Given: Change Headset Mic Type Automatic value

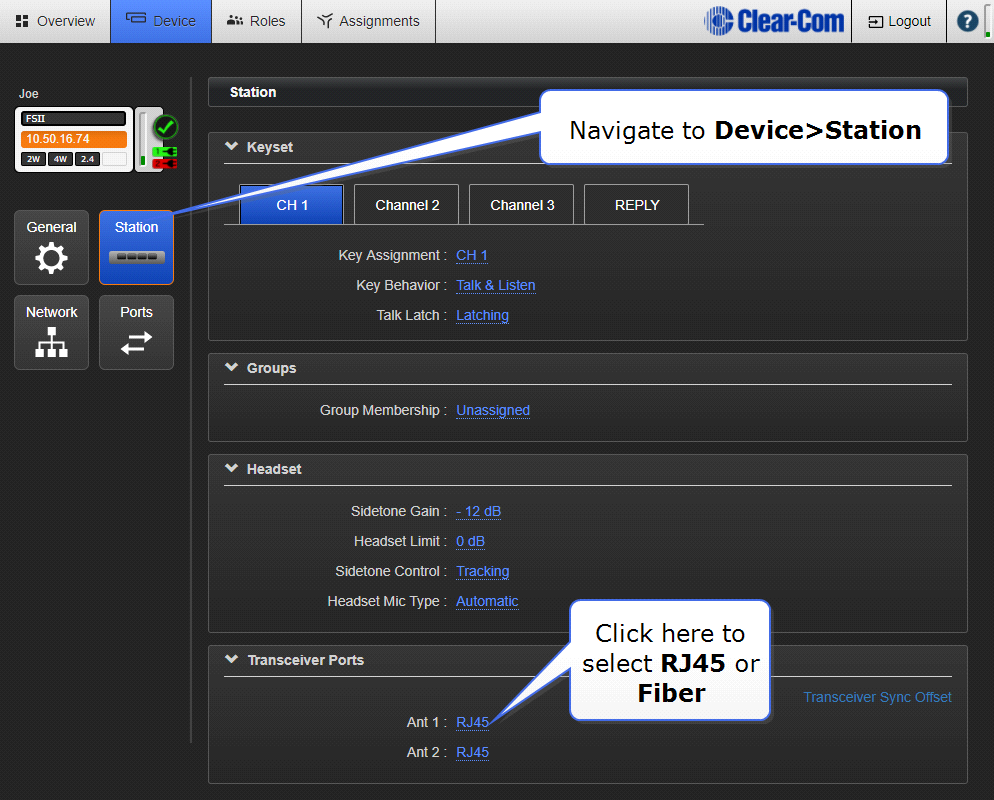Looking at the screenshot, I should coord(487,601).
